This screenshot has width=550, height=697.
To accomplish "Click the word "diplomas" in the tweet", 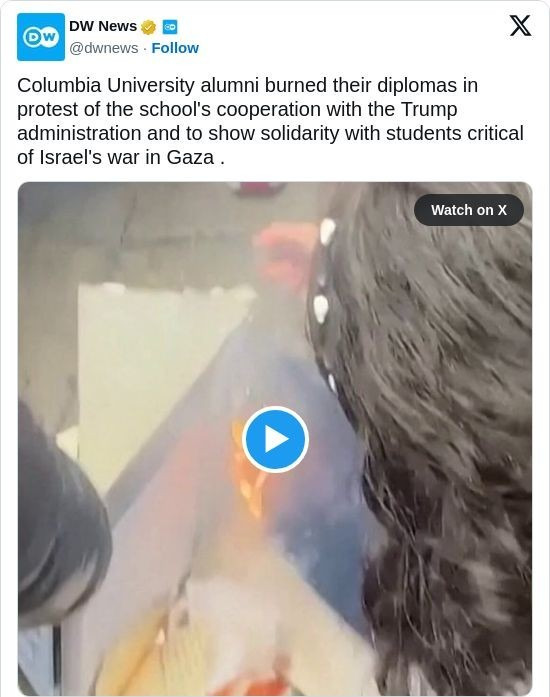I will (417, 85).
